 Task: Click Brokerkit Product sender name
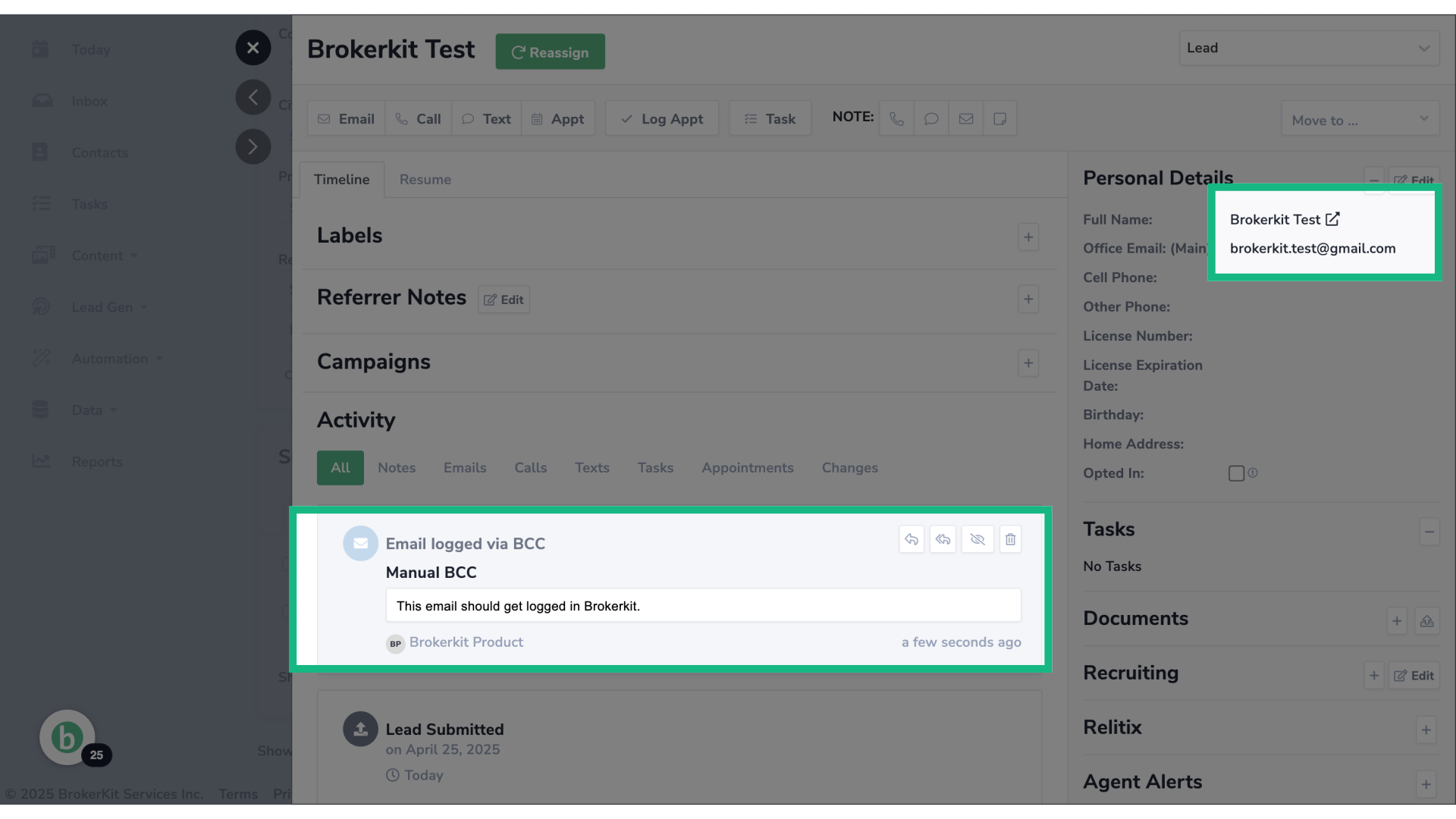coord(466,642)
